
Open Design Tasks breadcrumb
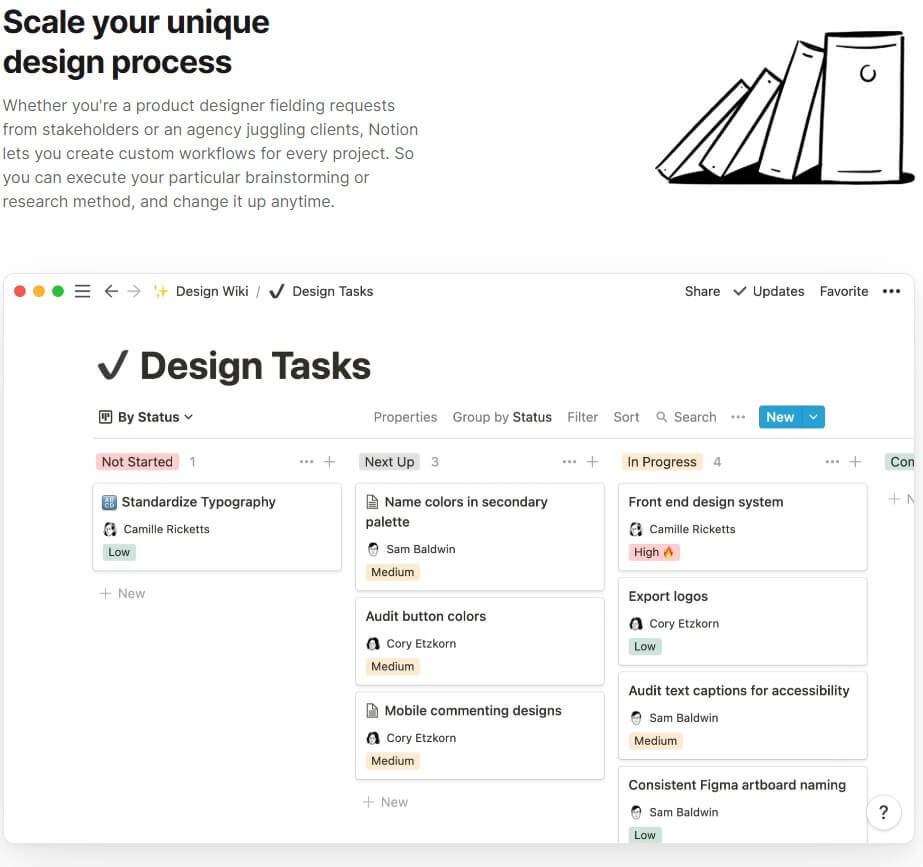click(333, 291)
